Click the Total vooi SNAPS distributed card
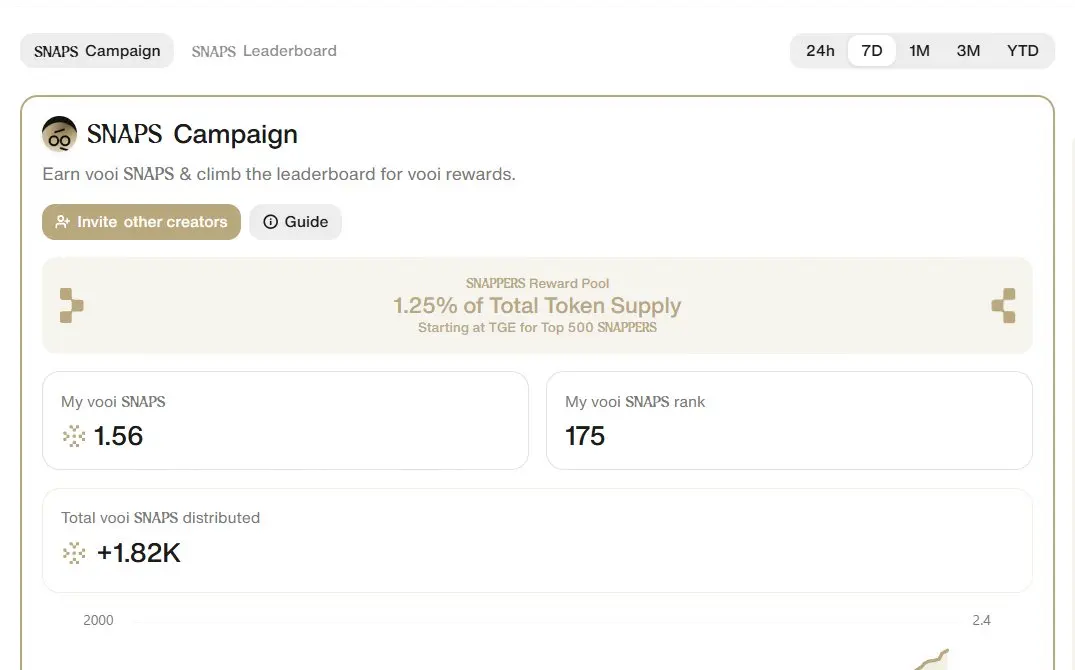The image size is (1075, 670). coord(538,540)
